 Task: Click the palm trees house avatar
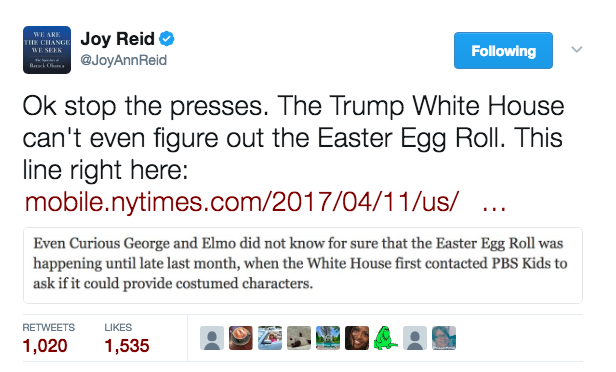(328, 338)
